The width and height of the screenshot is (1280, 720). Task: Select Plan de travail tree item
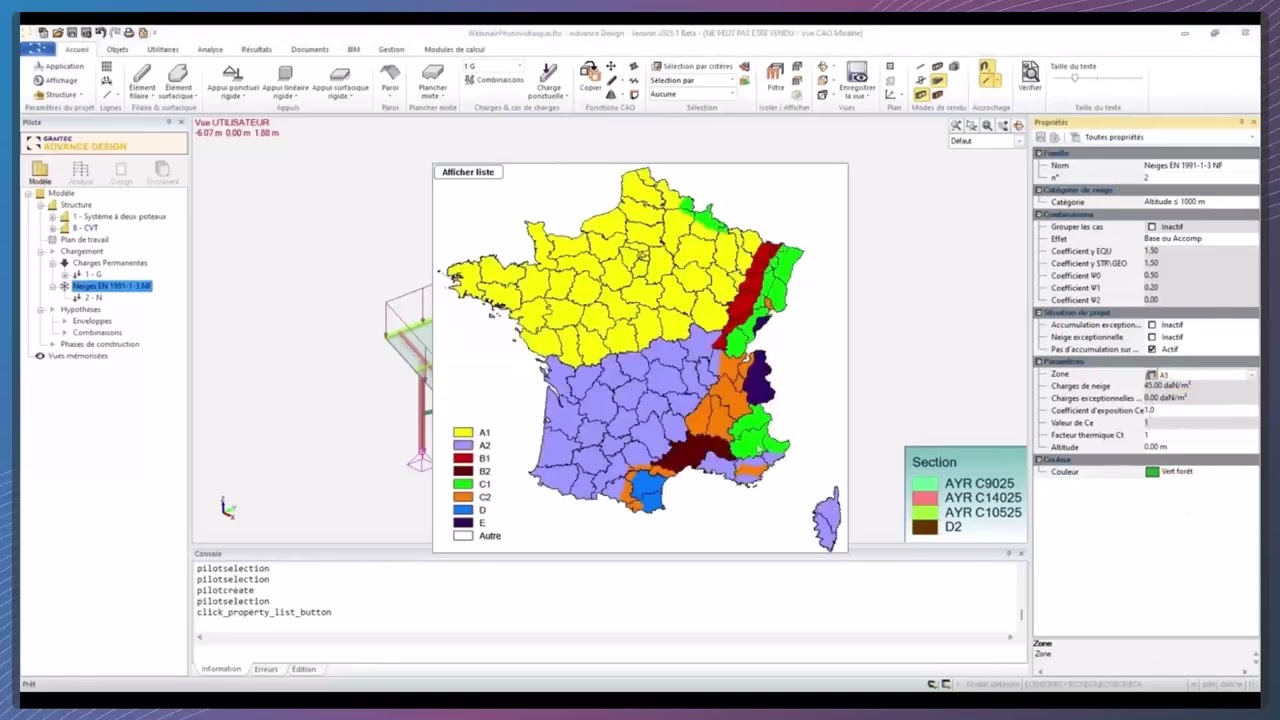click(84, 240)
